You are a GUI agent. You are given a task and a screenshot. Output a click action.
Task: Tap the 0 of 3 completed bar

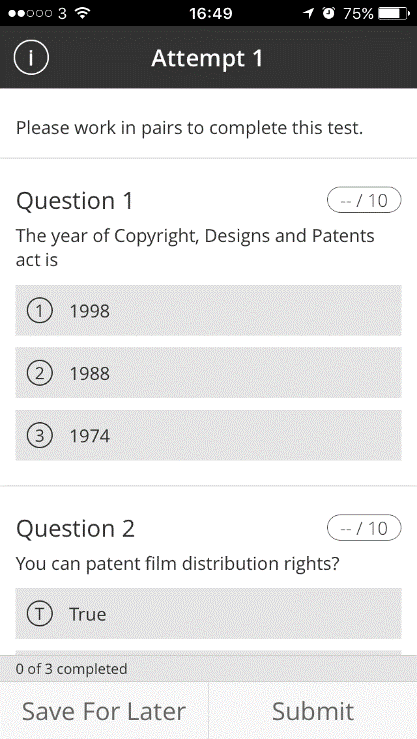point(208,668)
